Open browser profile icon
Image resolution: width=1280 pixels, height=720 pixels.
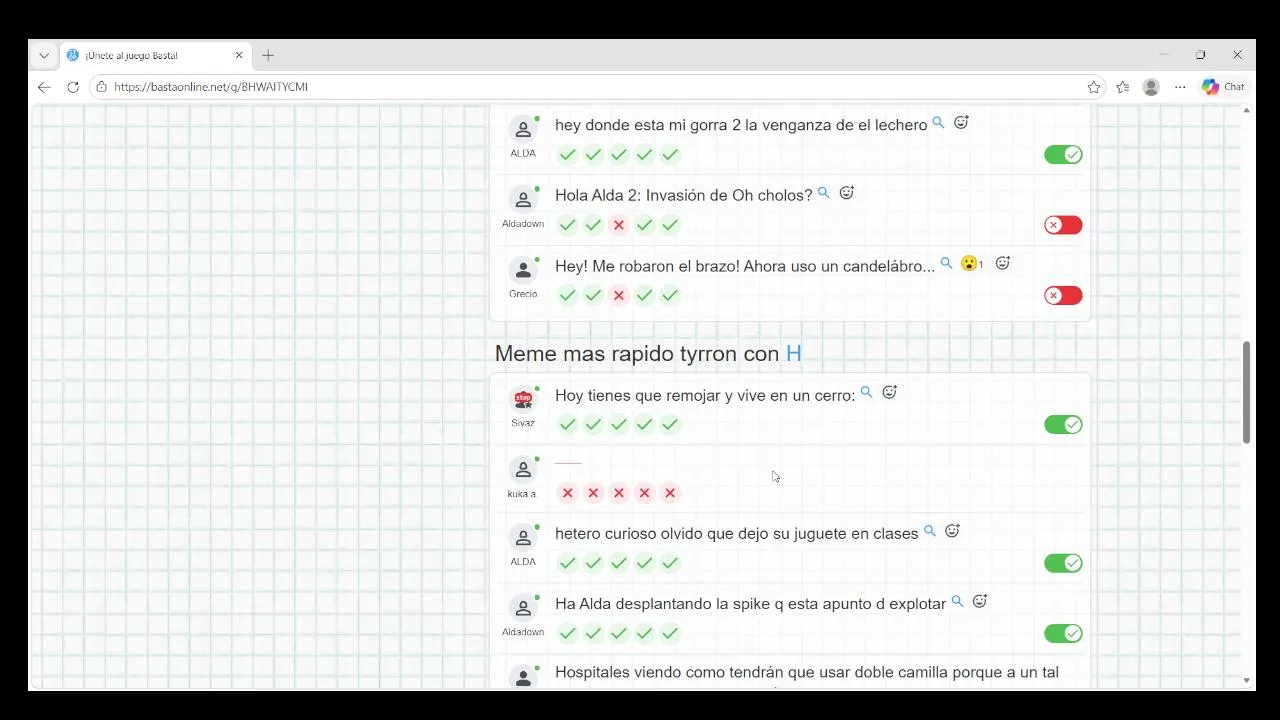(1151, 87)
